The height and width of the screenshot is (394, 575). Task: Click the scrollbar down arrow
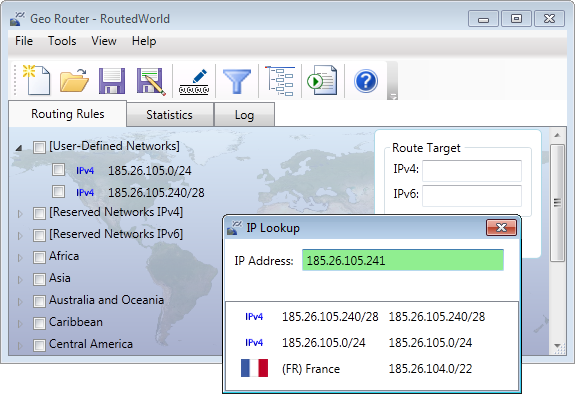(x=557, y=346)
